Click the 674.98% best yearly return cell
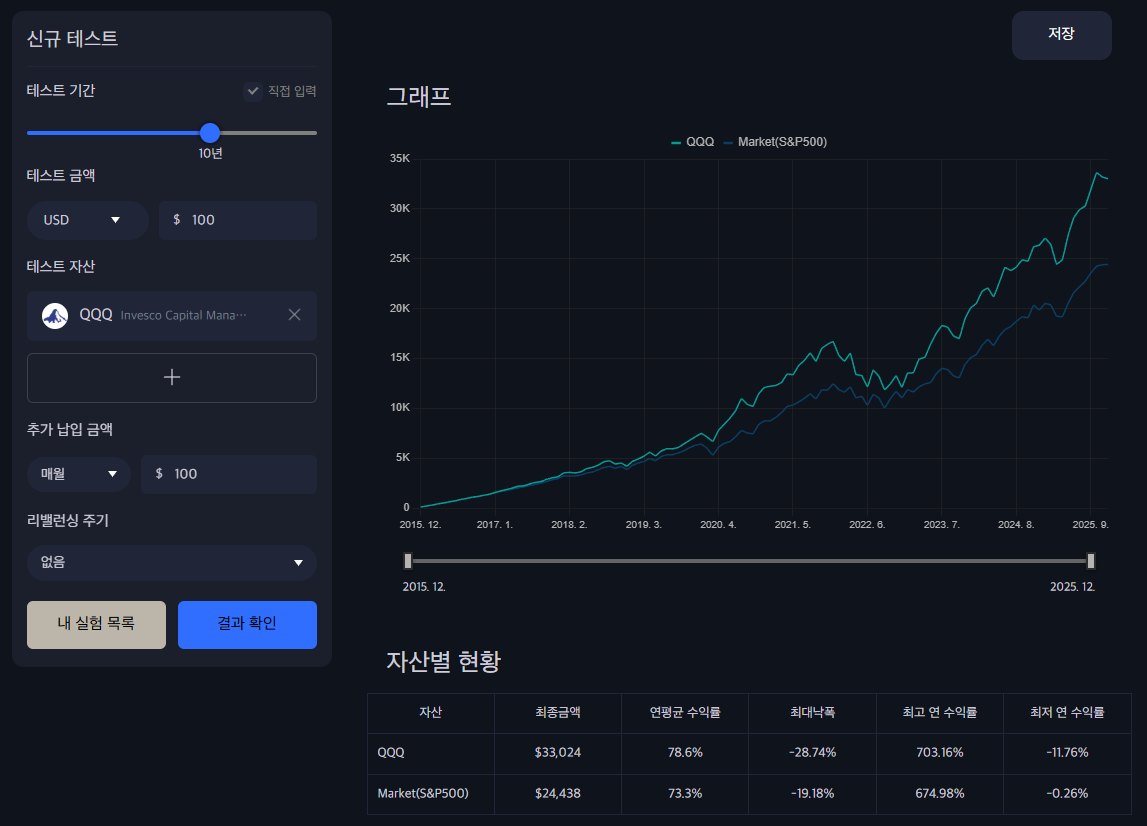Image resolution: width=1147 pixels, height=826 pixels. pyautogui.click(x=940, y=794)
